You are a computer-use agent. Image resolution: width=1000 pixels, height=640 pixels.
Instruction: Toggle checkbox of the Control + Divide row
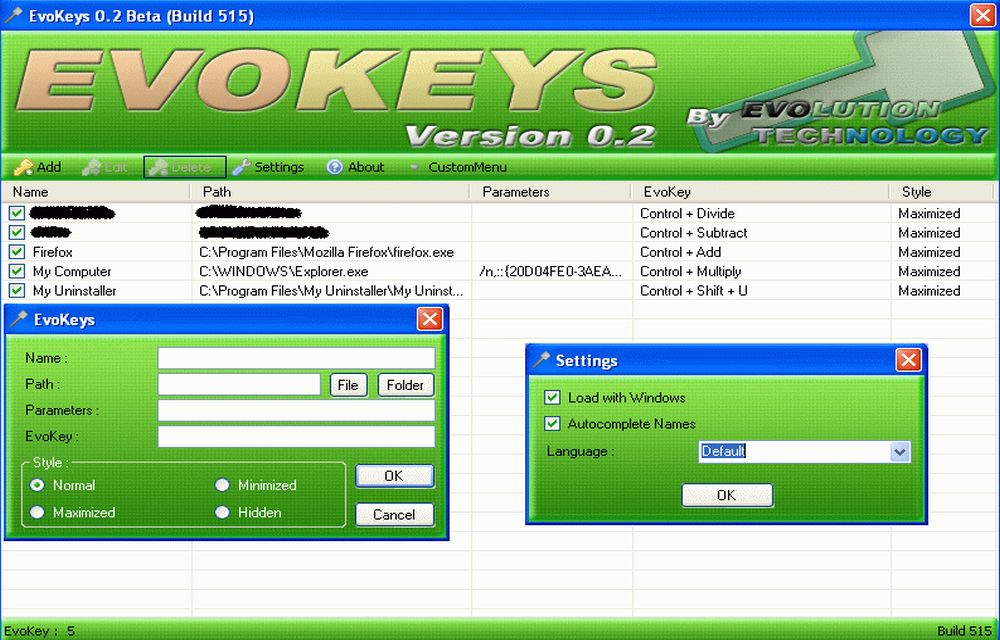coord(17,213)
